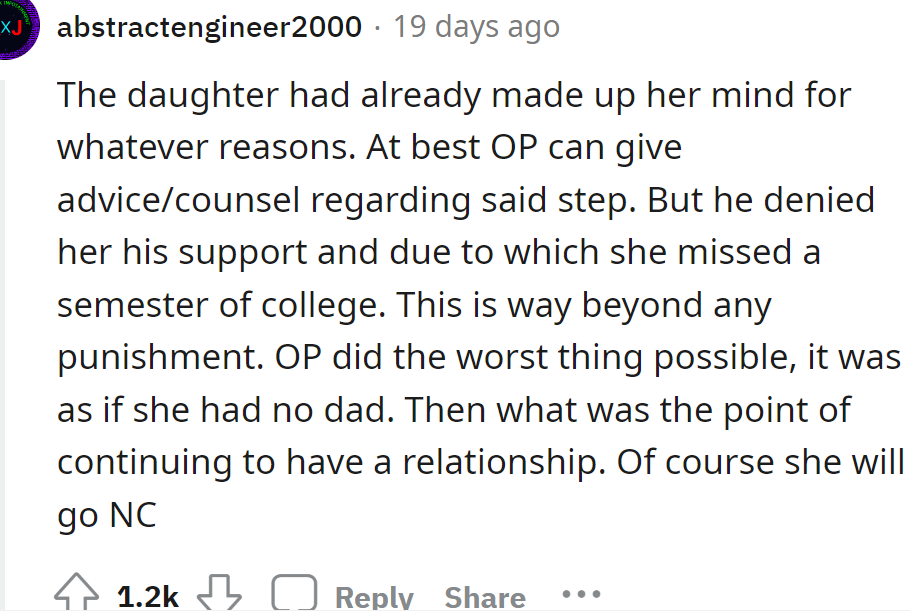Click abstractengineer2000's profile avatar
This screenshot has height=611, width=910.
[x=19, y=26]
